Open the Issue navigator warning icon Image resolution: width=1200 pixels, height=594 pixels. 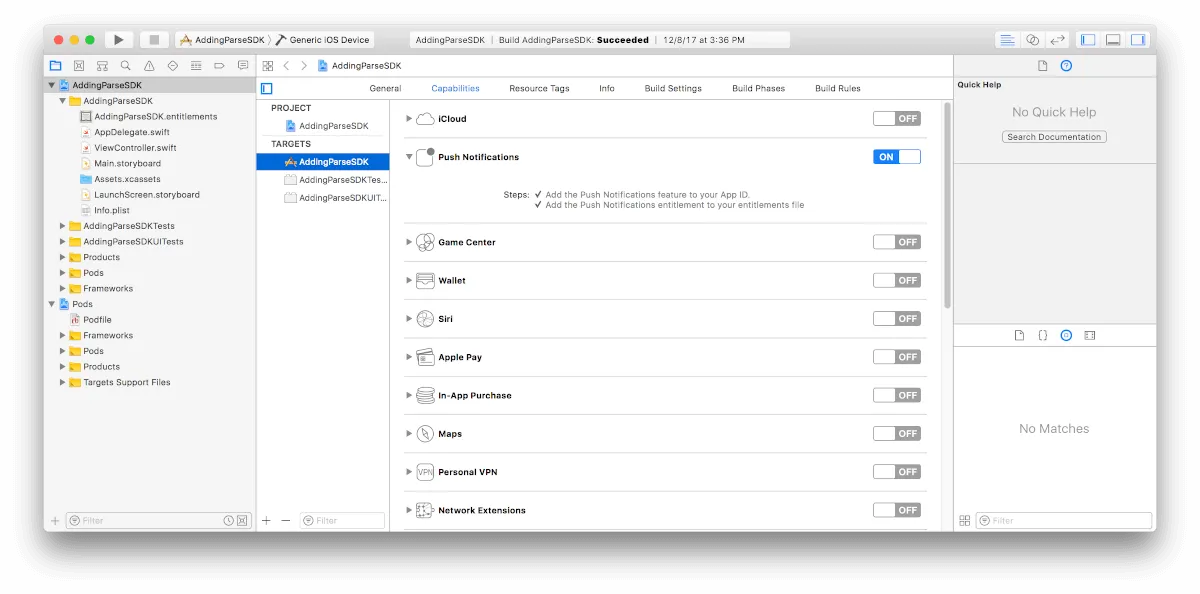[x=149, y=65]
